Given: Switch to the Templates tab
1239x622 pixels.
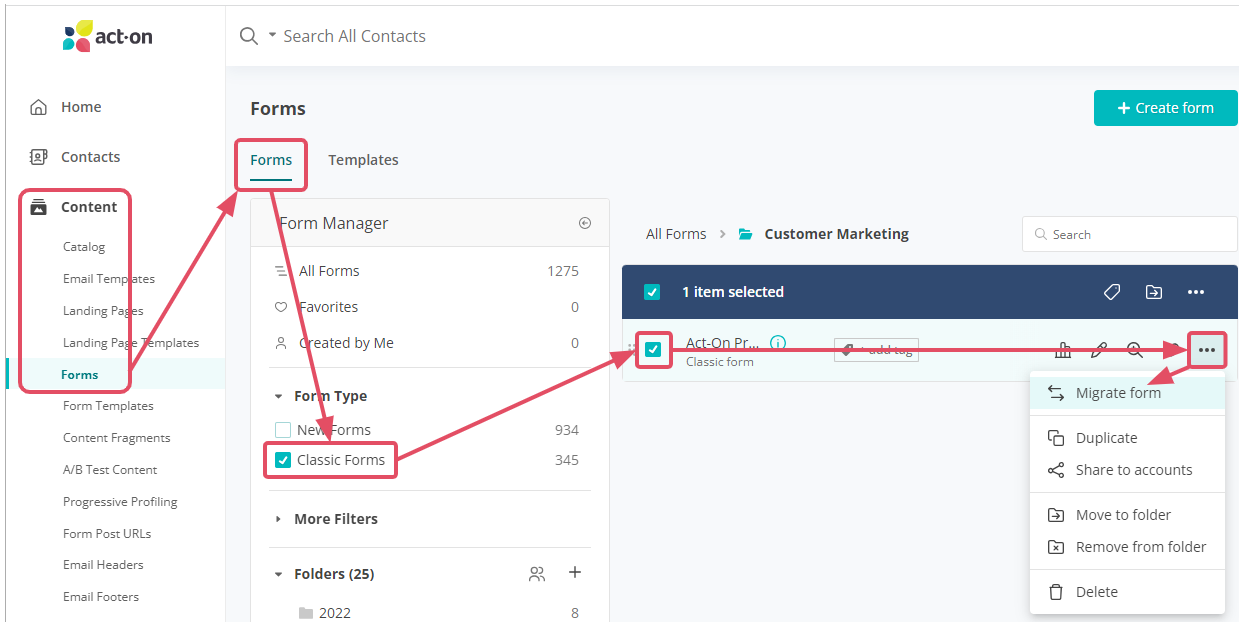Looking at the screenshot, I should [363, 160].
